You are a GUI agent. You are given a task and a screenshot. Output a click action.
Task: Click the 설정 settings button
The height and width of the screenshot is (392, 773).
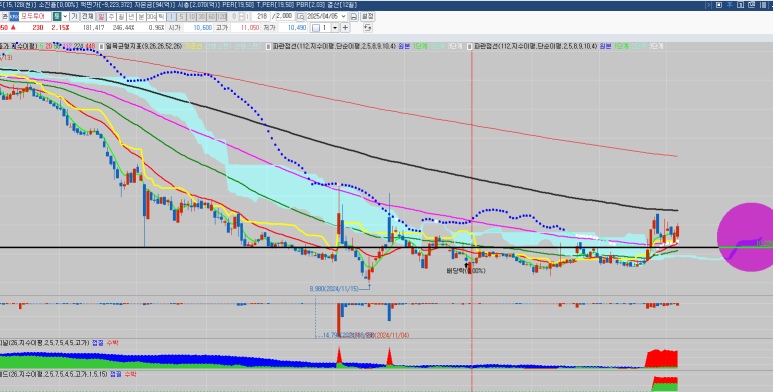[368, 17]
